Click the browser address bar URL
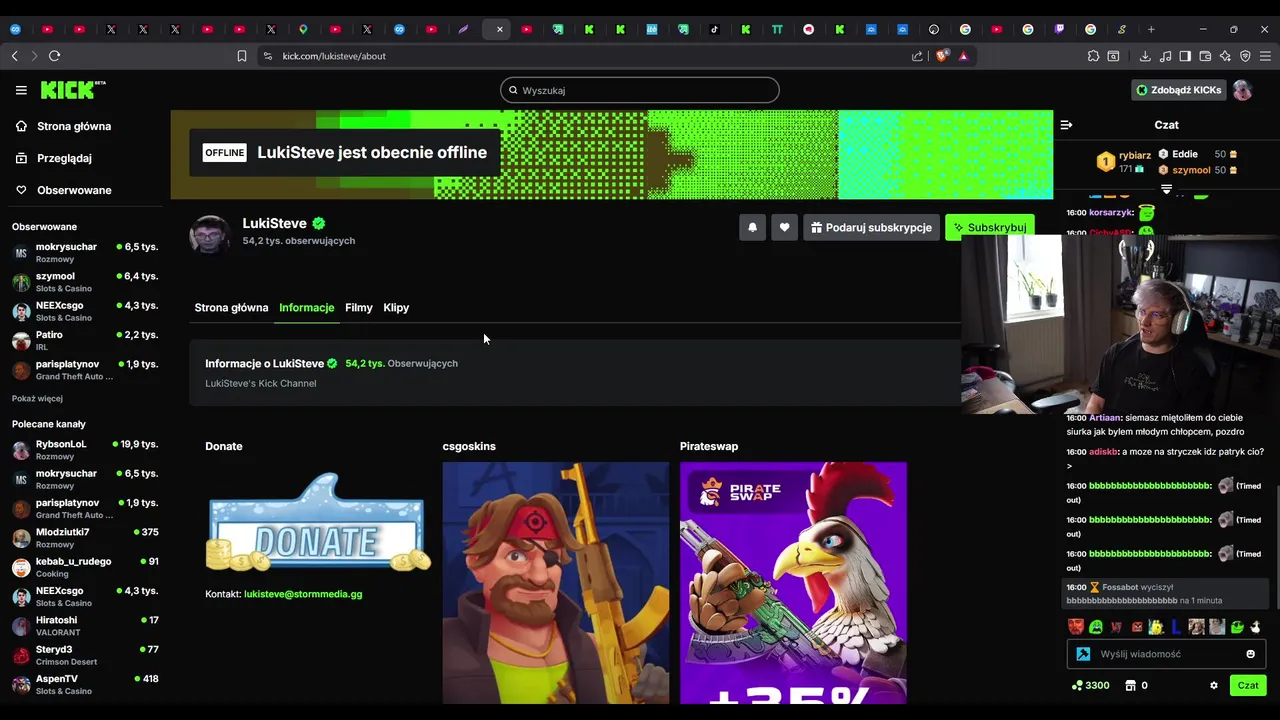1280x720 pixels. (334, 56)
